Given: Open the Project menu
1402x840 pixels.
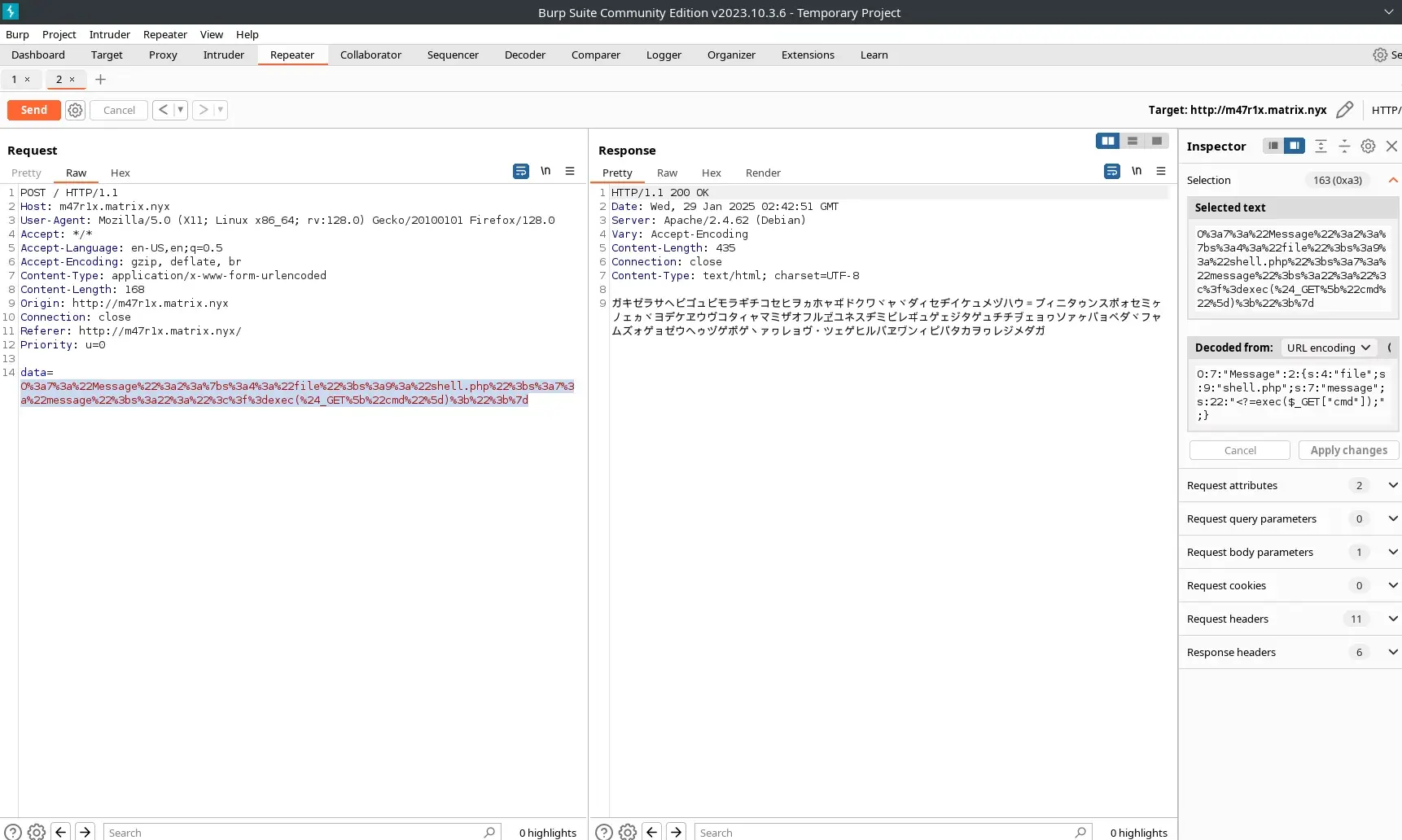Looking at the screenshot, I should point(59,34).
